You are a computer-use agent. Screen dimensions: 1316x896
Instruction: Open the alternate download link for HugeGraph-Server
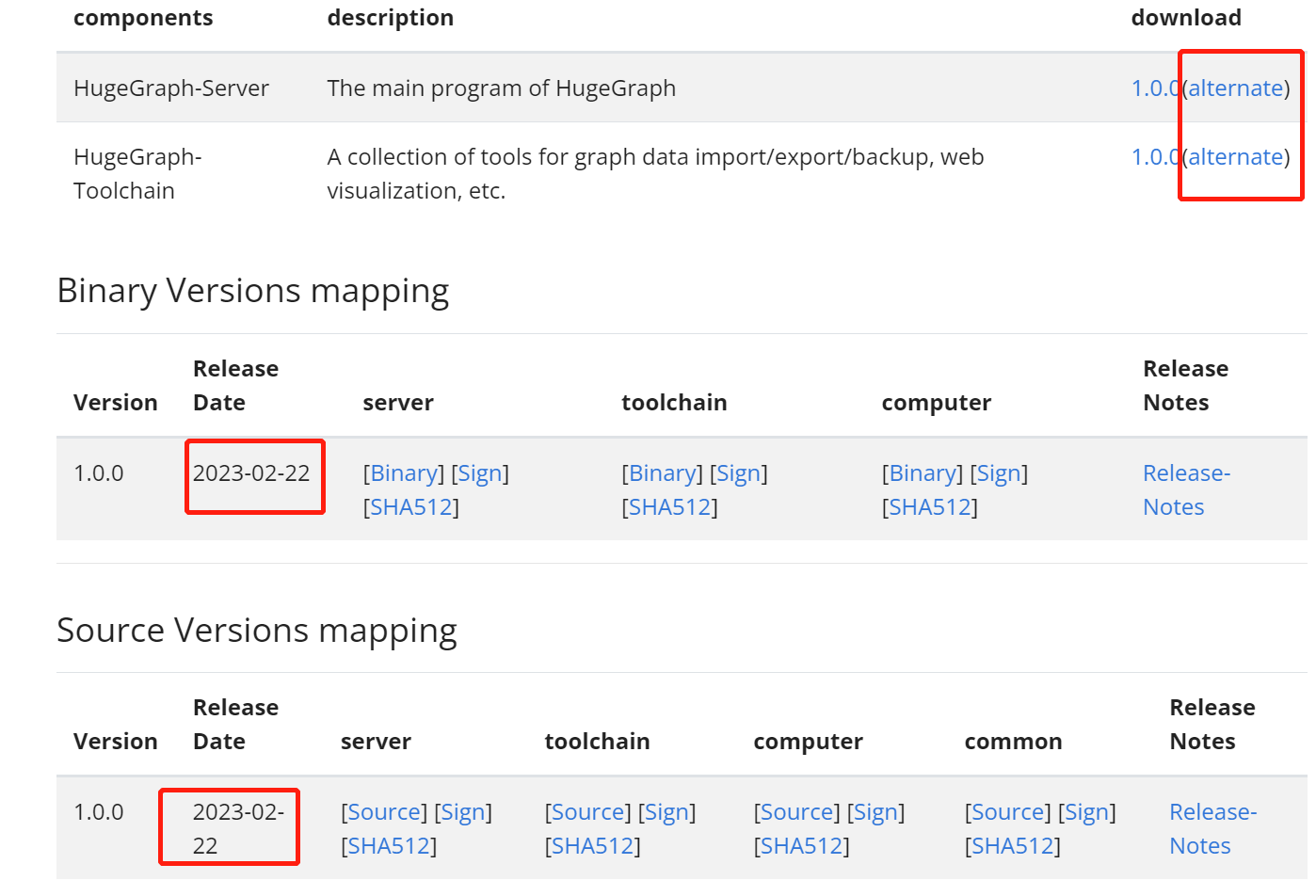pyautogui.click(x=1236, y=88)
